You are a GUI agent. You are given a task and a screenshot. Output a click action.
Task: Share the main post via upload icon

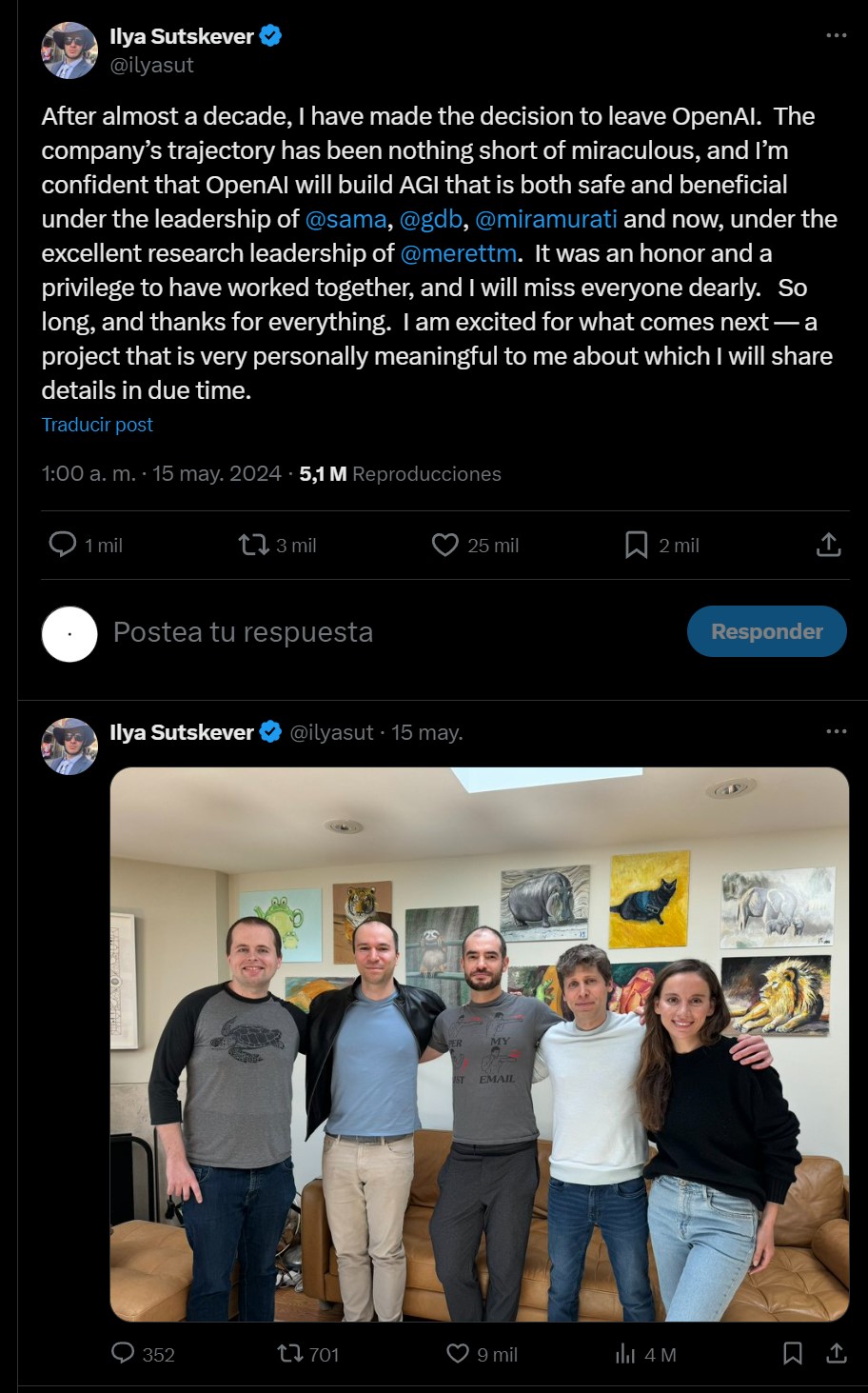pyautogui.click(x=829, y=545)
